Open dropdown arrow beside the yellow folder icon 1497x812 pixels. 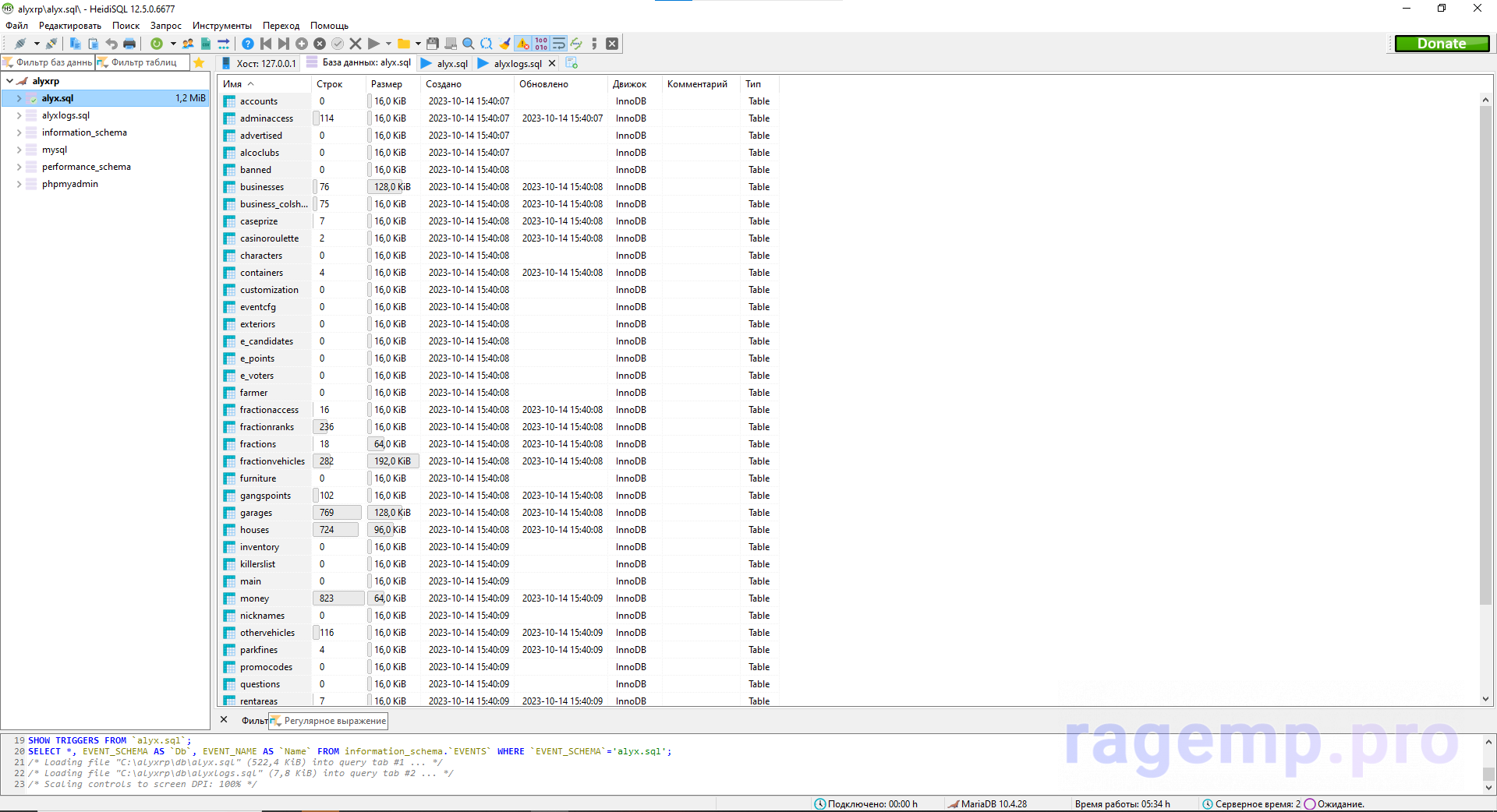coord(418,44)
